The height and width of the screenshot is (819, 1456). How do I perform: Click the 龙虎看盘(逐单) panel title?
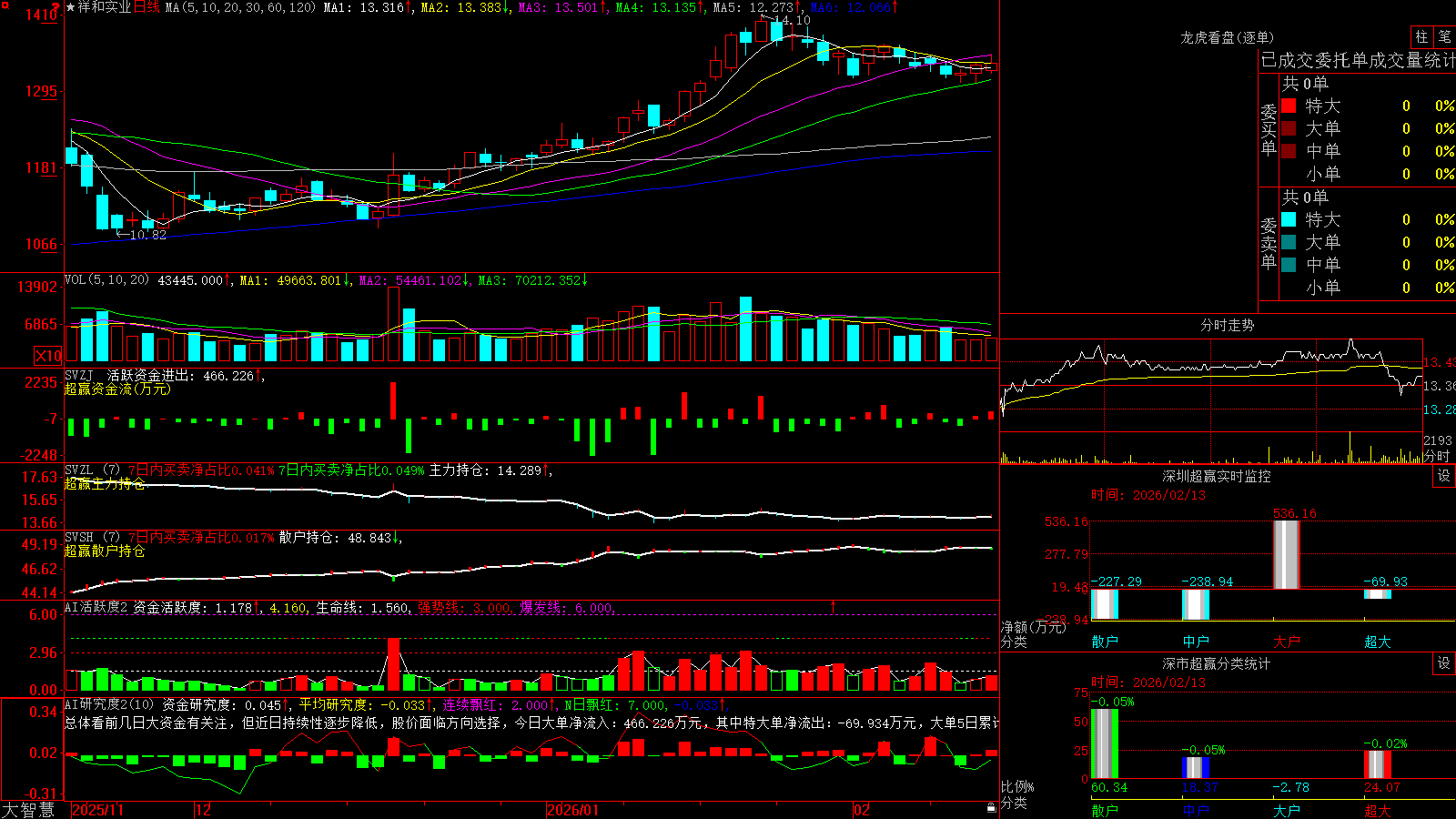[1227, 37]
